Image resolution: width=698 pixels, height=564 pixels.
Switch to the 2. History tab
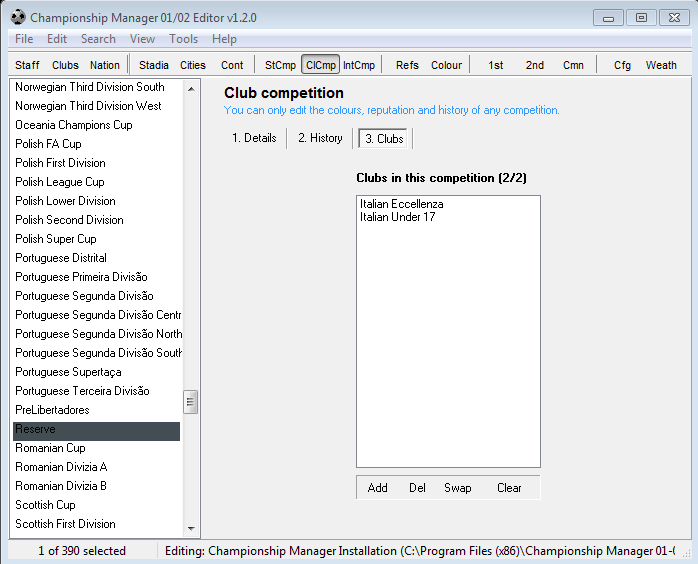(x=320, y=138)
